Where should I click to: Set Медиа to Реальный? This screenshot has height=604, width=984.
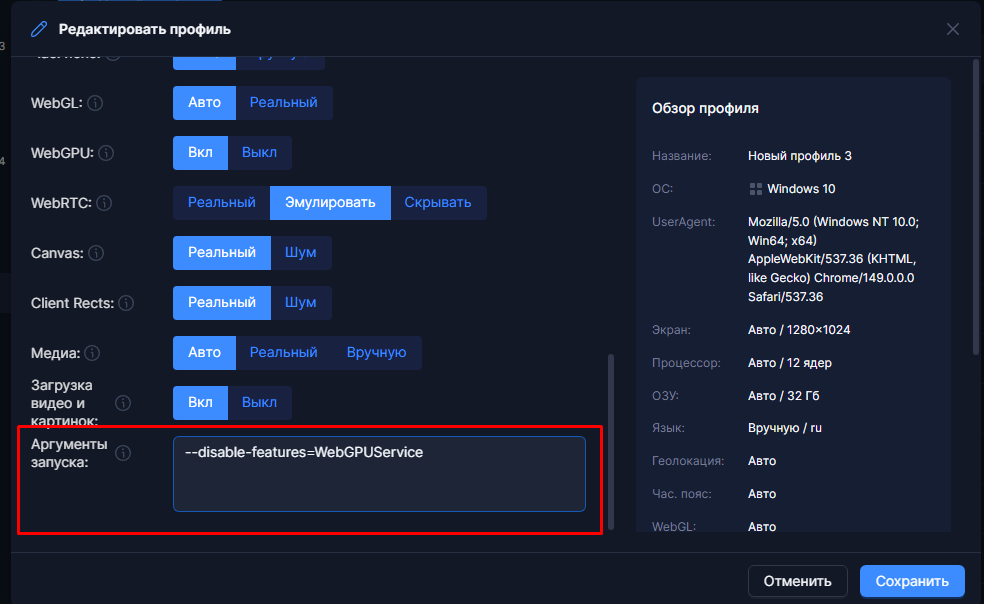click(284, 353)
